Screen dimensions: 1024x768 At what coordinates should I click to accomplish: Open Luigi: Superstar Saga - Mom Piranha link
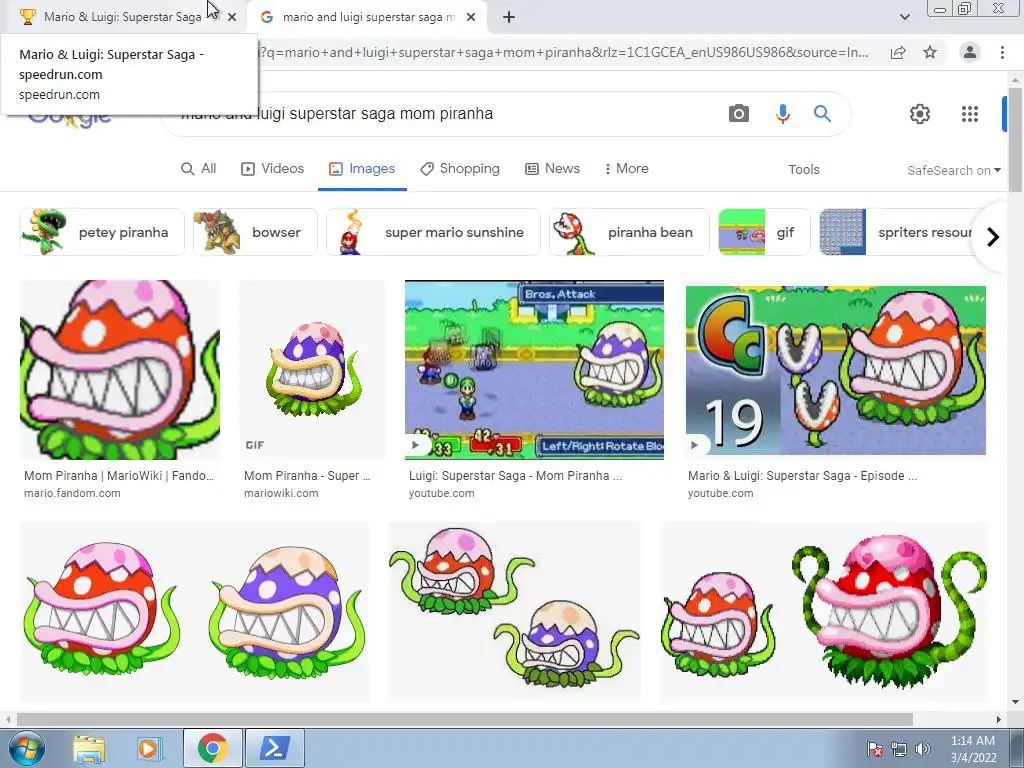[x=515, y=475]
